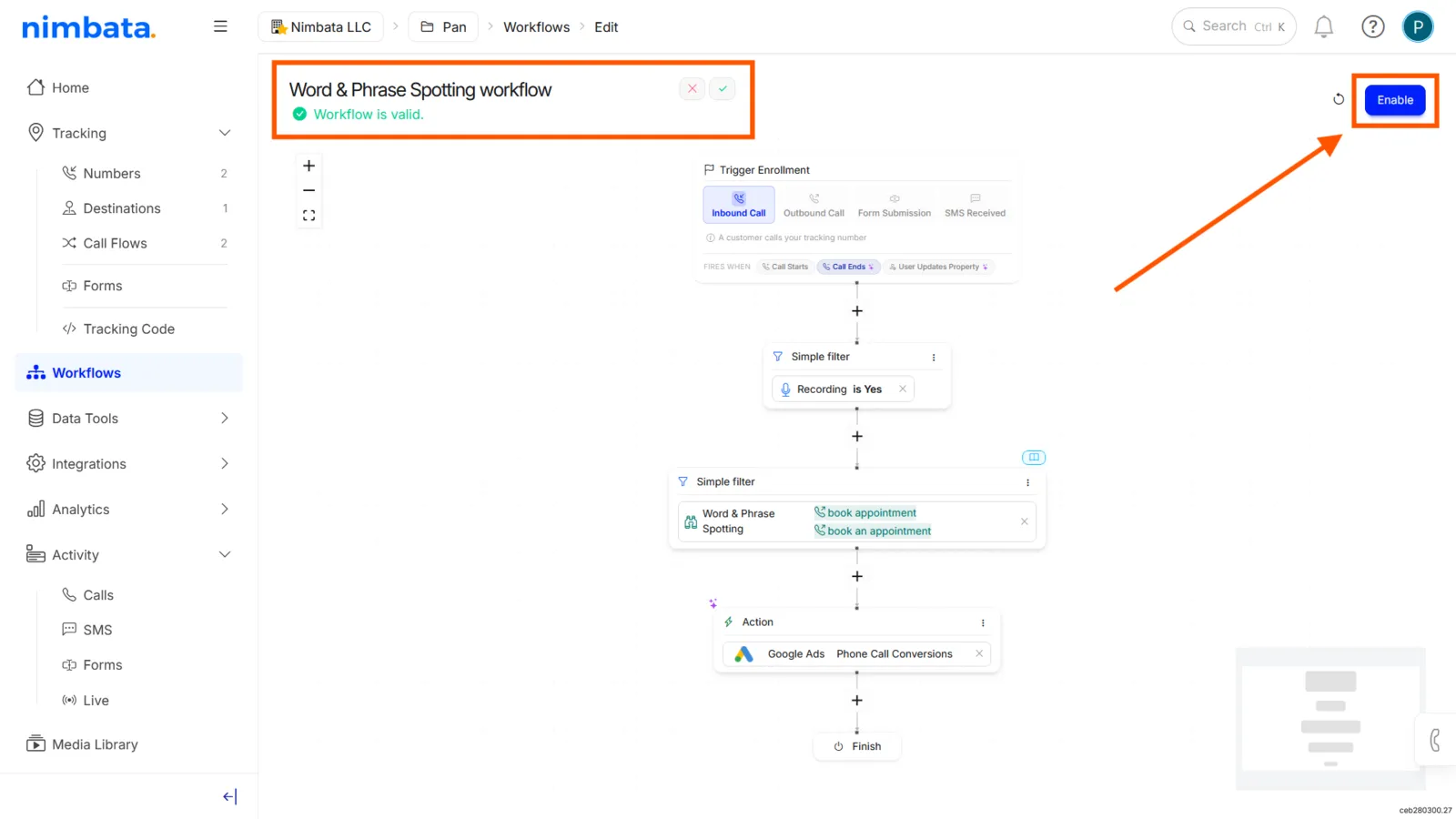This screenshot has width=1456, height=819.
Task: Collapse the Activity section
Action: (225, 555)
